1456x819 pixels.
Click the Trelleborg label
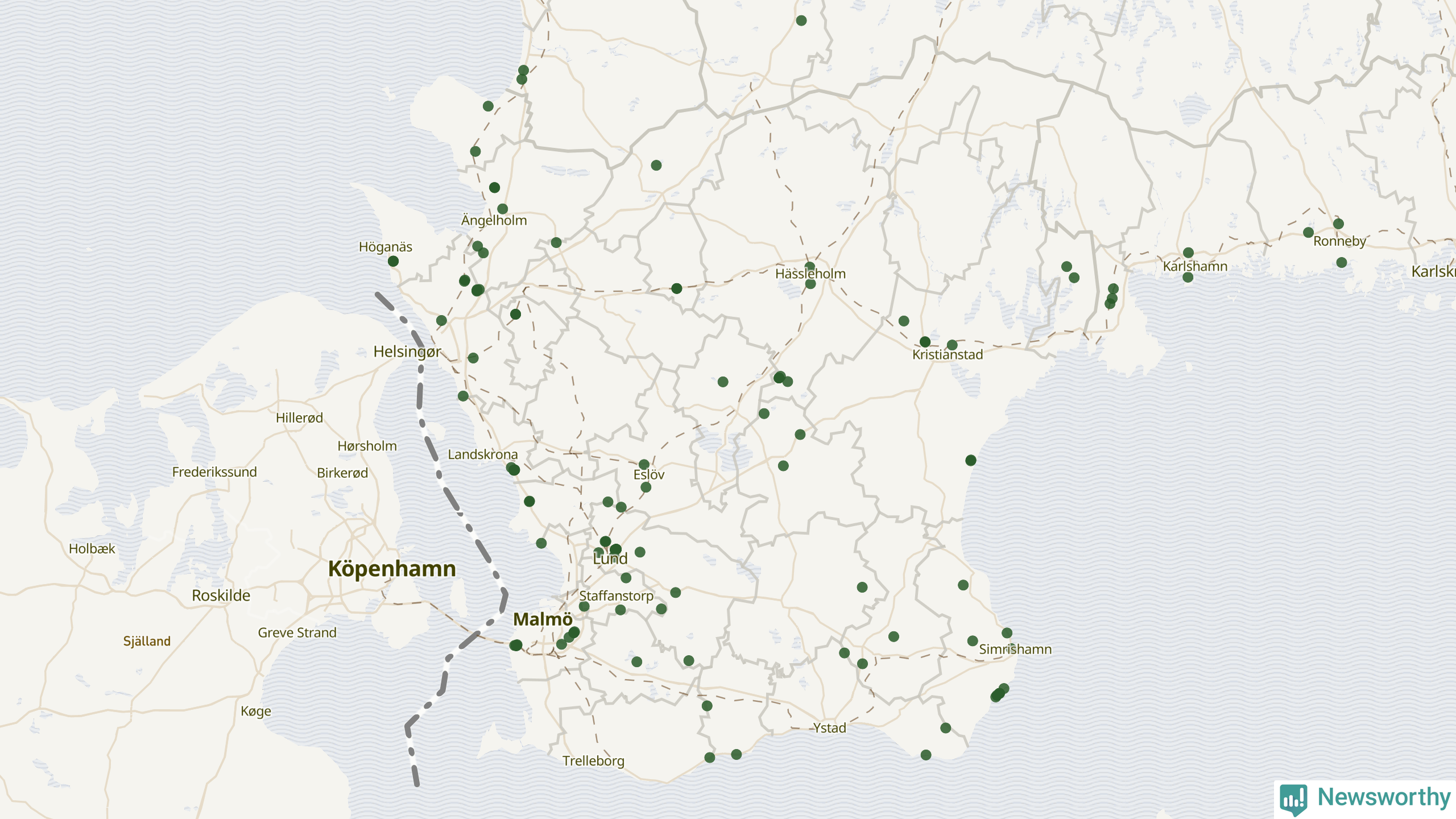[593, 761]
